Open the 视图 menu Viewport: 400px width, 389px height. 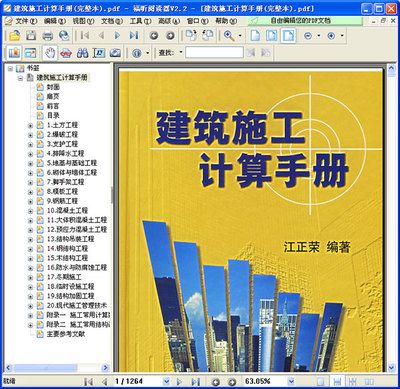(x=83, y=21)
